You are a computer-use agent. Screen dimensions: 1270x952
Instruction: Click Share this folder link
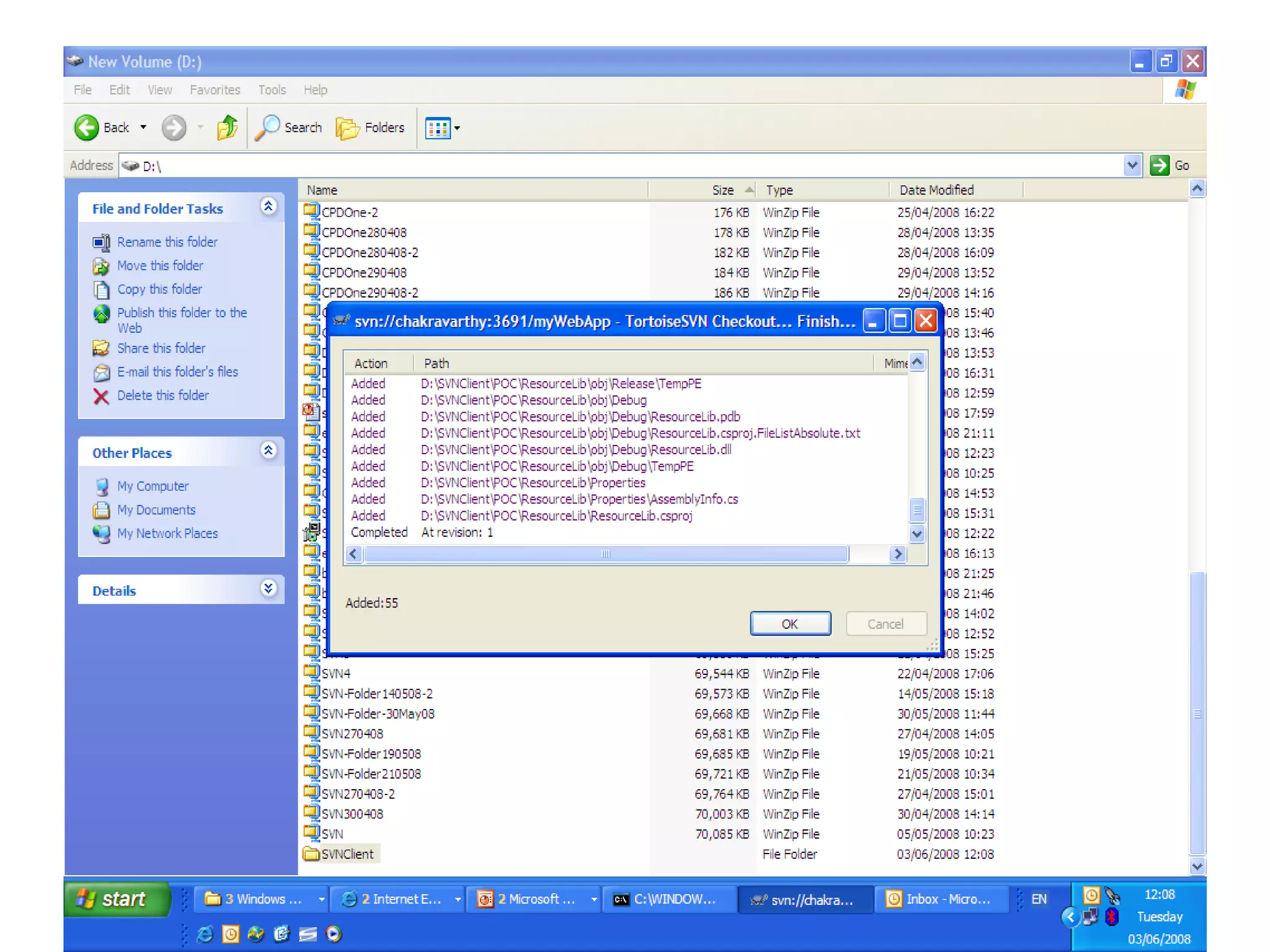coord(161,348)
